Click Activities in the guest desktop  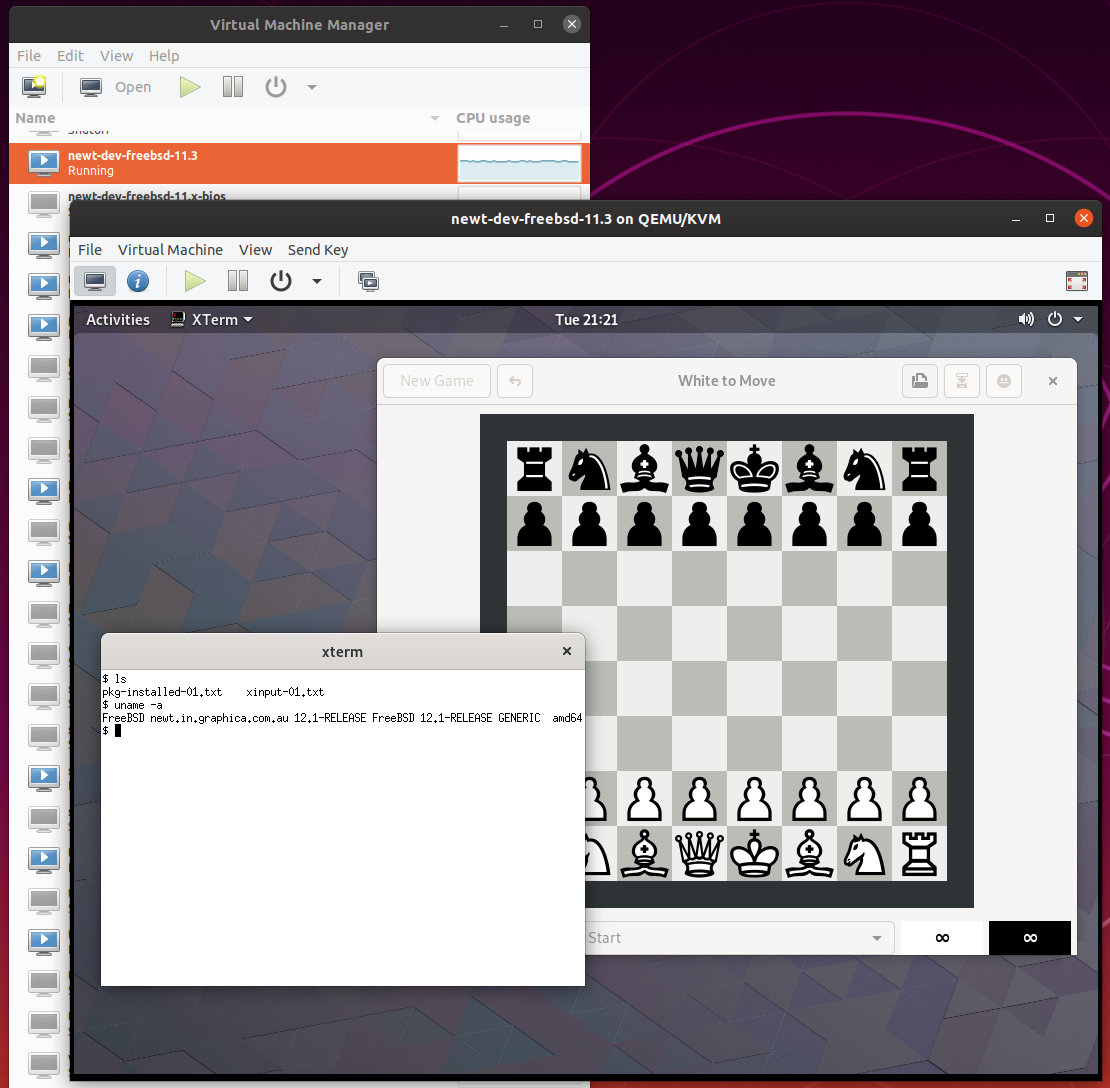coord(118,320)
